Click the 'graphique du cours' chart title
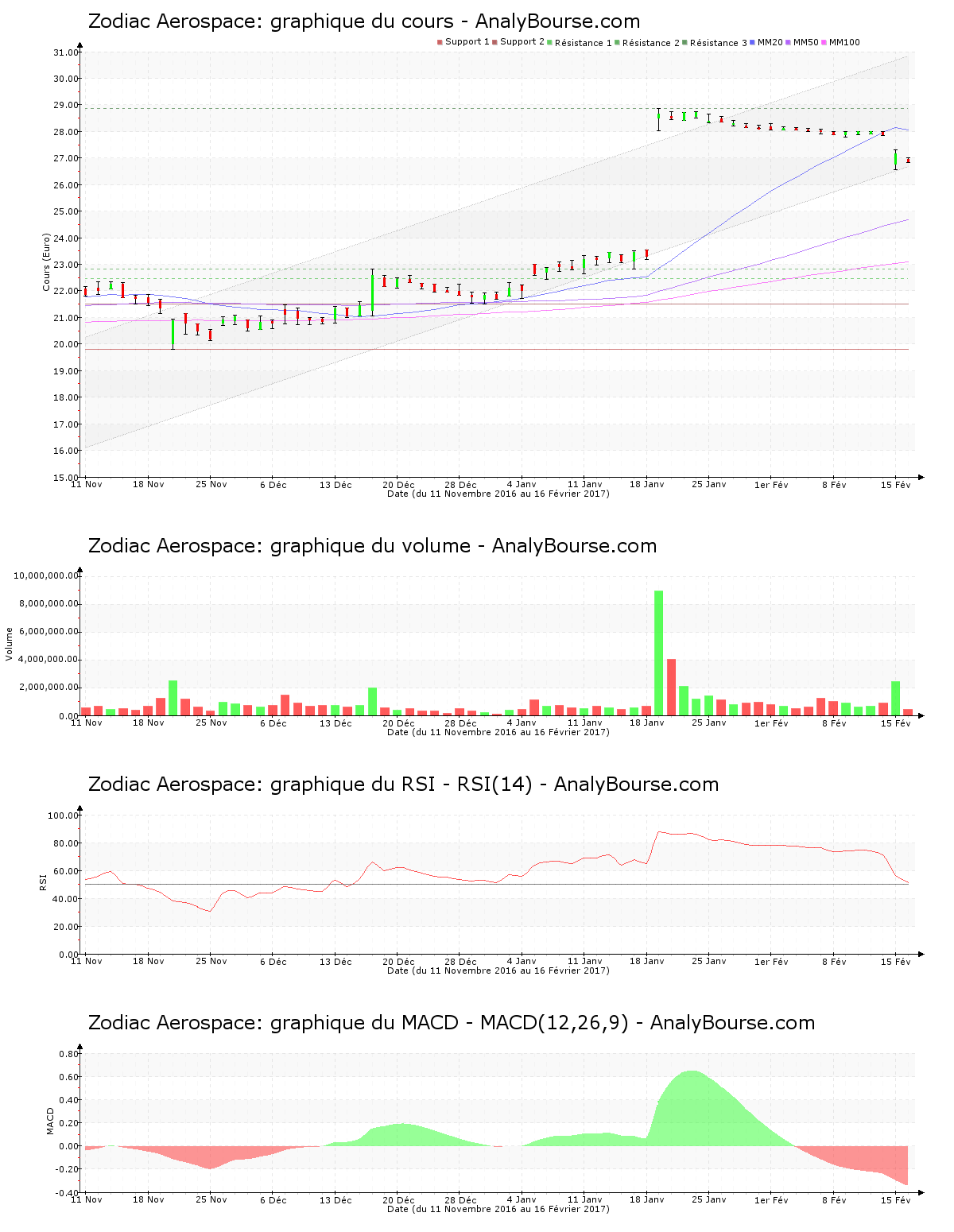Image resolution: width=954 pixels, height=1232 pixels. (363, 21)
